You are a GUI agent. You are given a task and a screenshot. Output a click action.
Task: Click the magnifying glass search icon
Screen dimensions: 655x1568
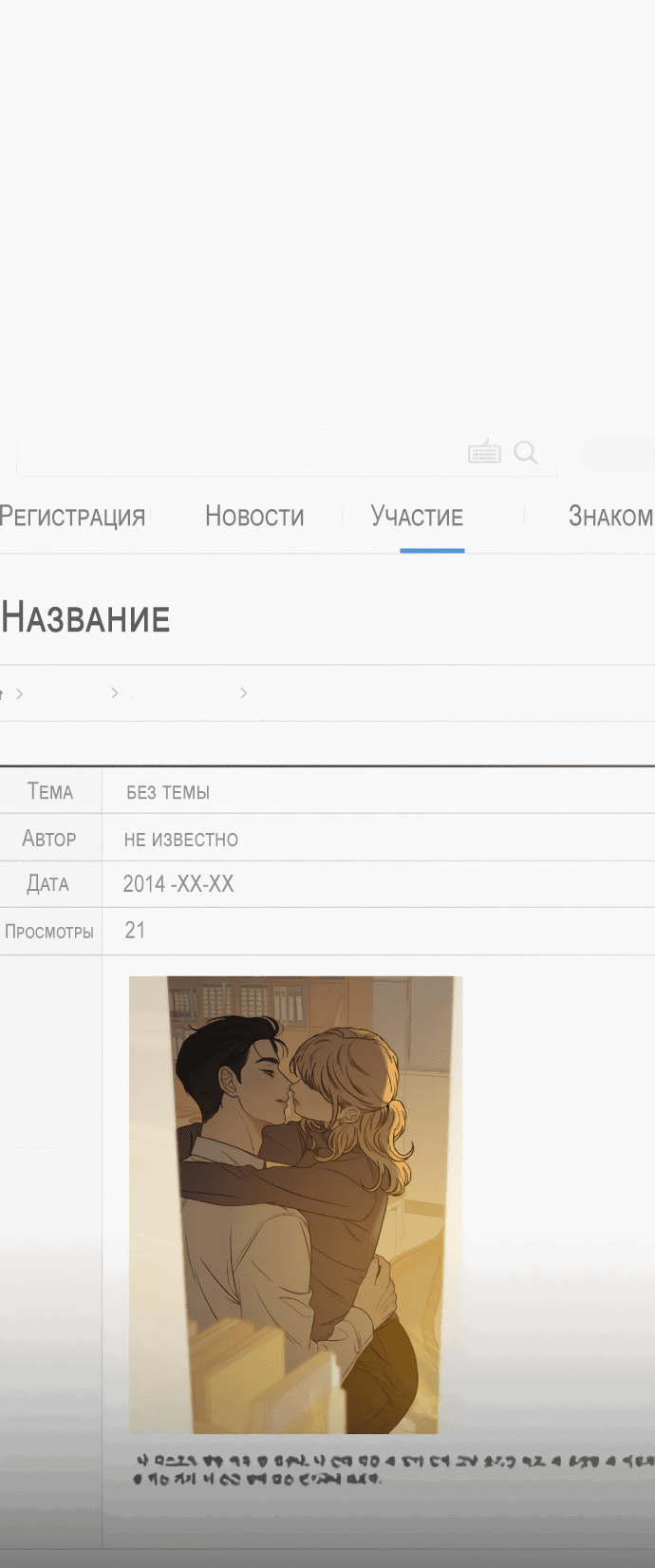click(526, 453)
